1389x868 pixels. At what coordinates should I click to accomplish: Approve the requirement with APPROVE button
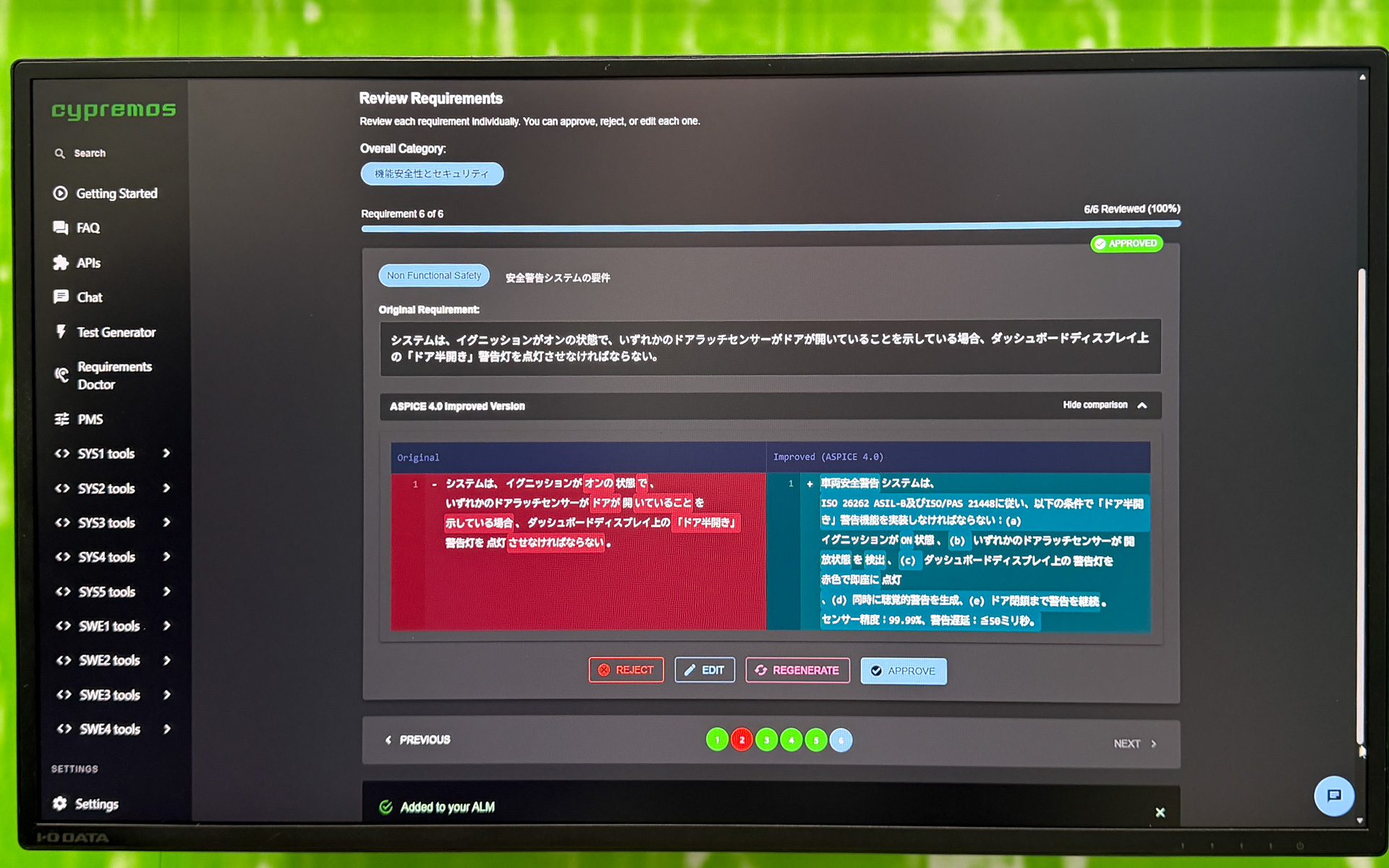[x=904, y=671]
